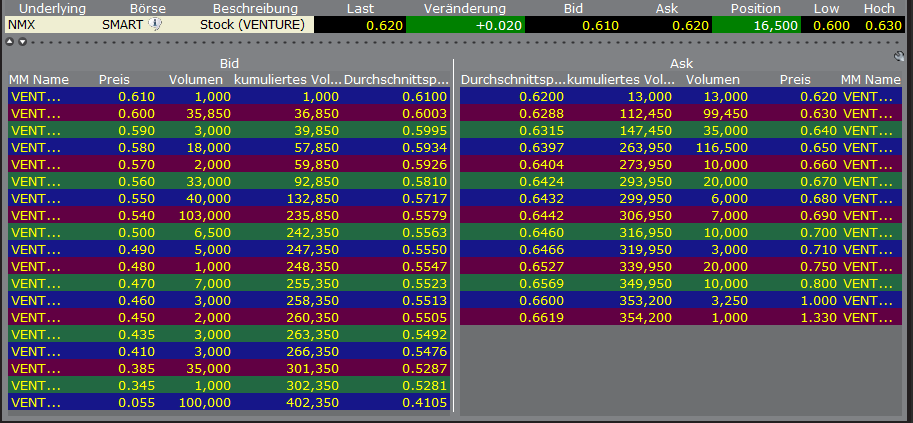Image resolution: width=913 pixels, height=423 pixels.
Task: Click bid volume 7,000 at 0.470
Action: point(214,284)
